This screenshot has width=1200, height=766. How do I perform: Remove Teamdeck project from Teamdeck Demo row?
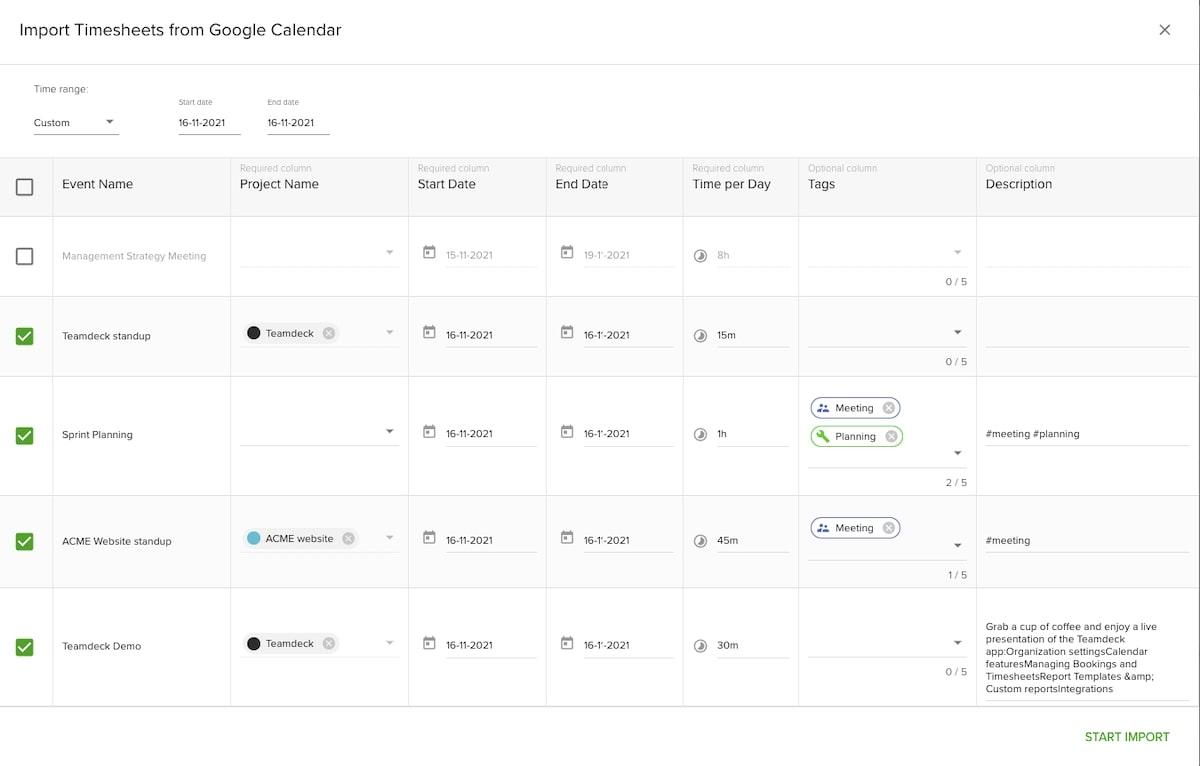click(x=328, y=644)
